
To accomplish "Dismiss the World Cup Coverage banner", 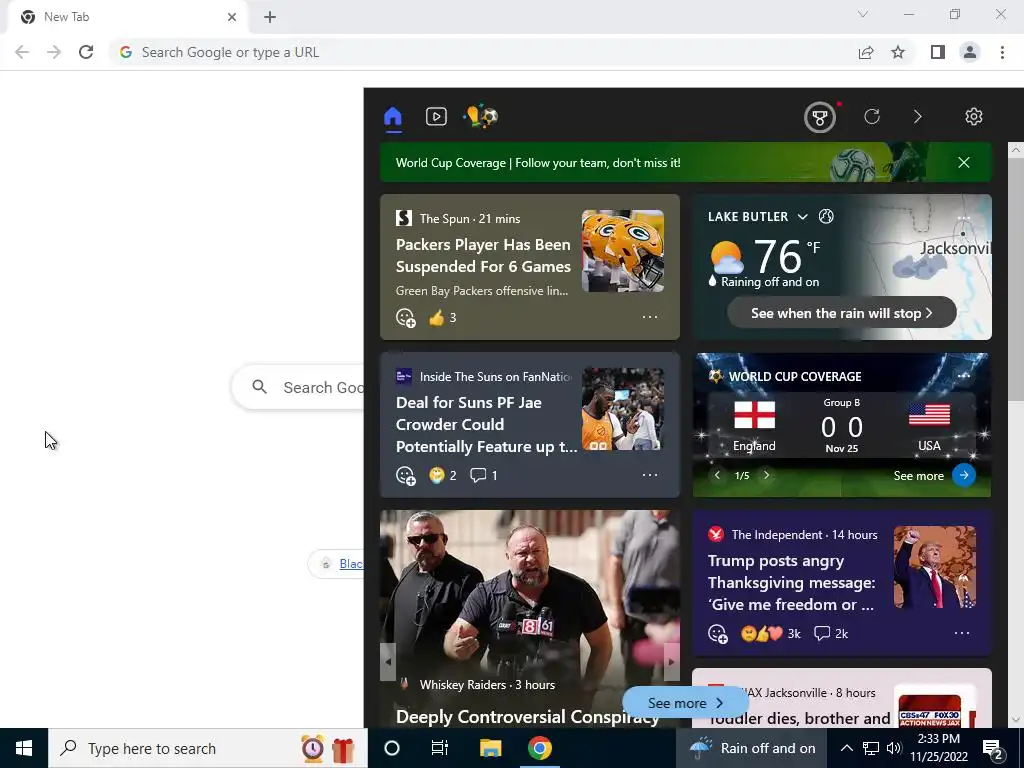I will tap(964, 163).
